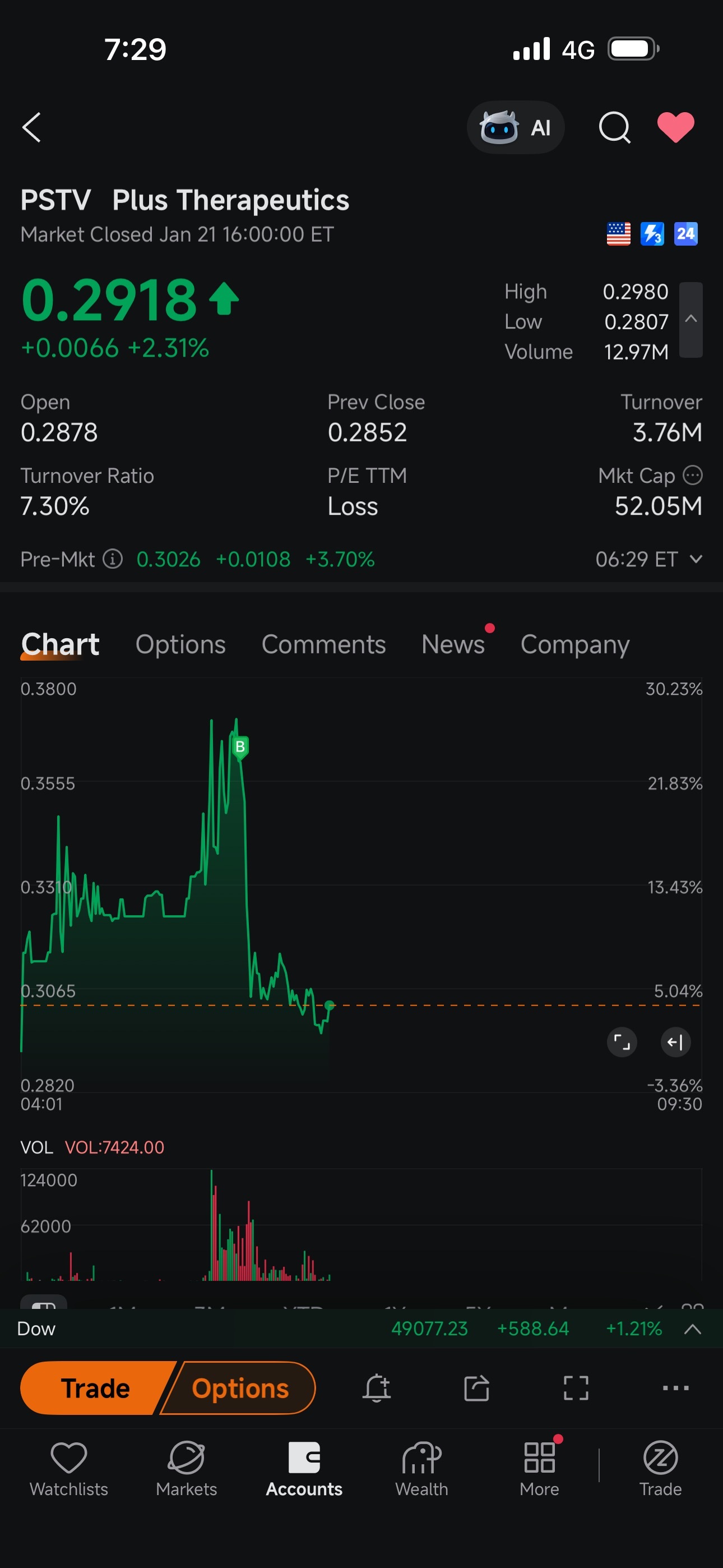The height and width of the screenshot is (1568, 723).
Task: Jump to latest with arrow-bar chart button
Action: pyautogui.click(x=675, y=1042)
